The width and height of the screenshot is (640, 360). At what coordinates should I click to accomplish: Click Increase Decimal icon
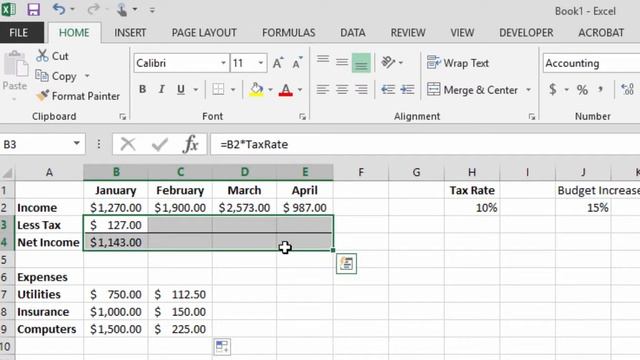tap(628, 89)
